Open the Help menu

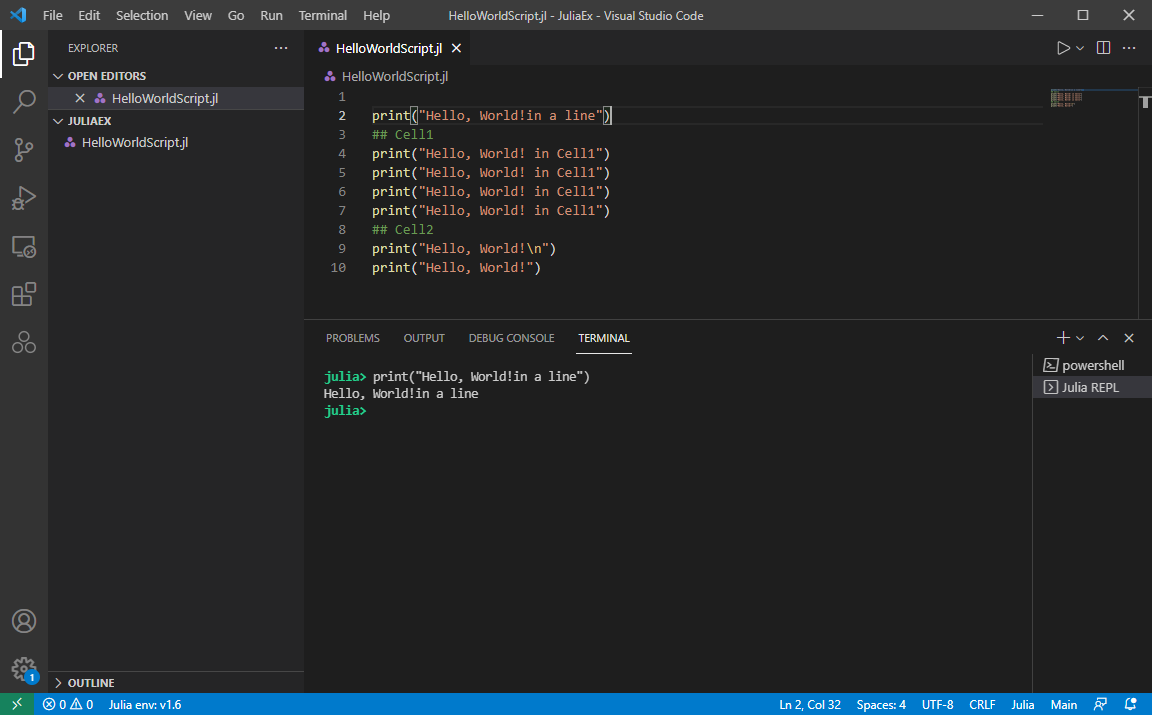click(376, 15)
